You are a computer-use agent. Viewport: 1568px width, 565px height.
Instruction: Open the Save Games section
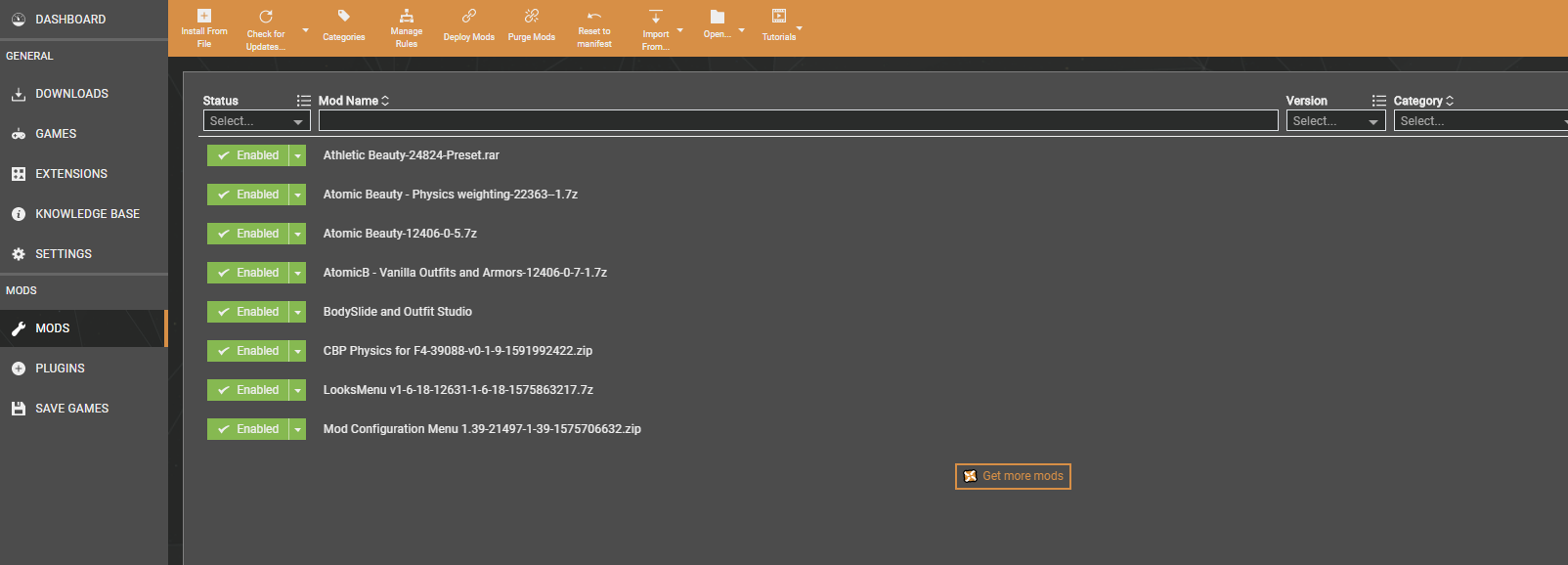[x=84, y=409]
